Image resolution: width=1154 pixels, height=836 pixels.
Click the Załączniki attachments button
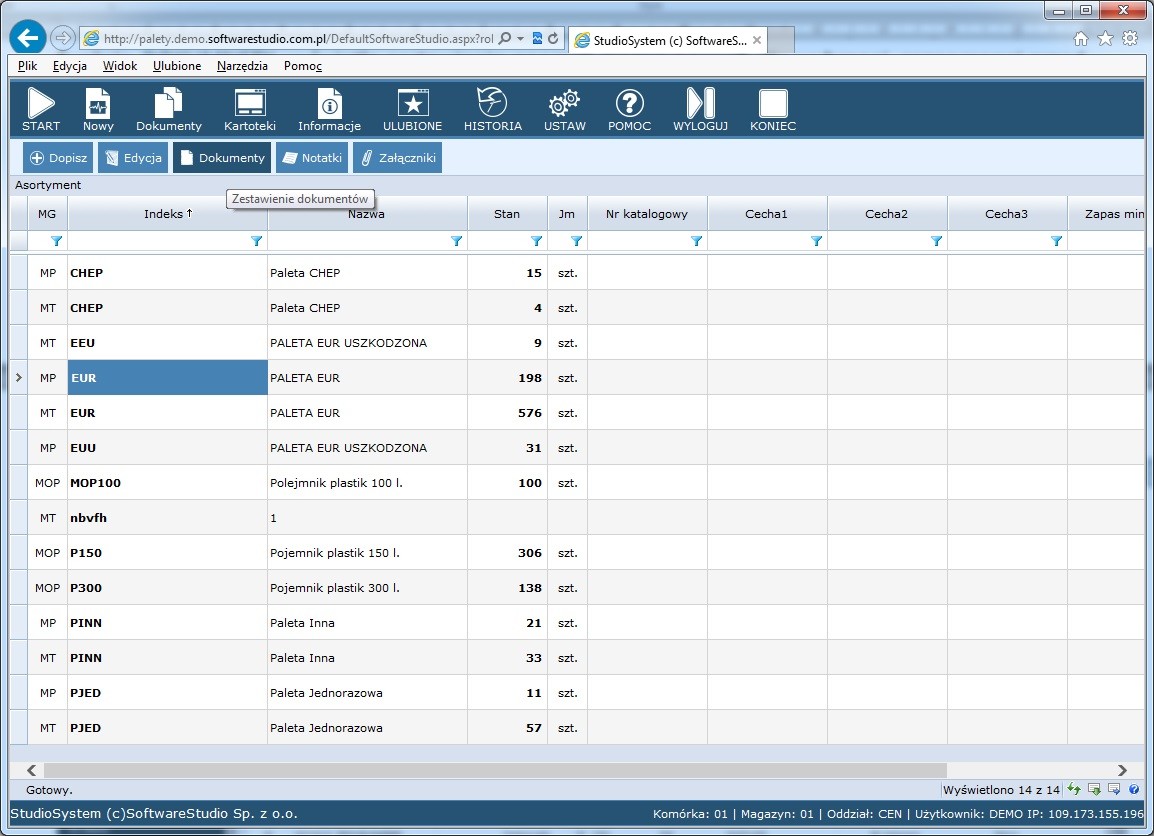[397, 157]
